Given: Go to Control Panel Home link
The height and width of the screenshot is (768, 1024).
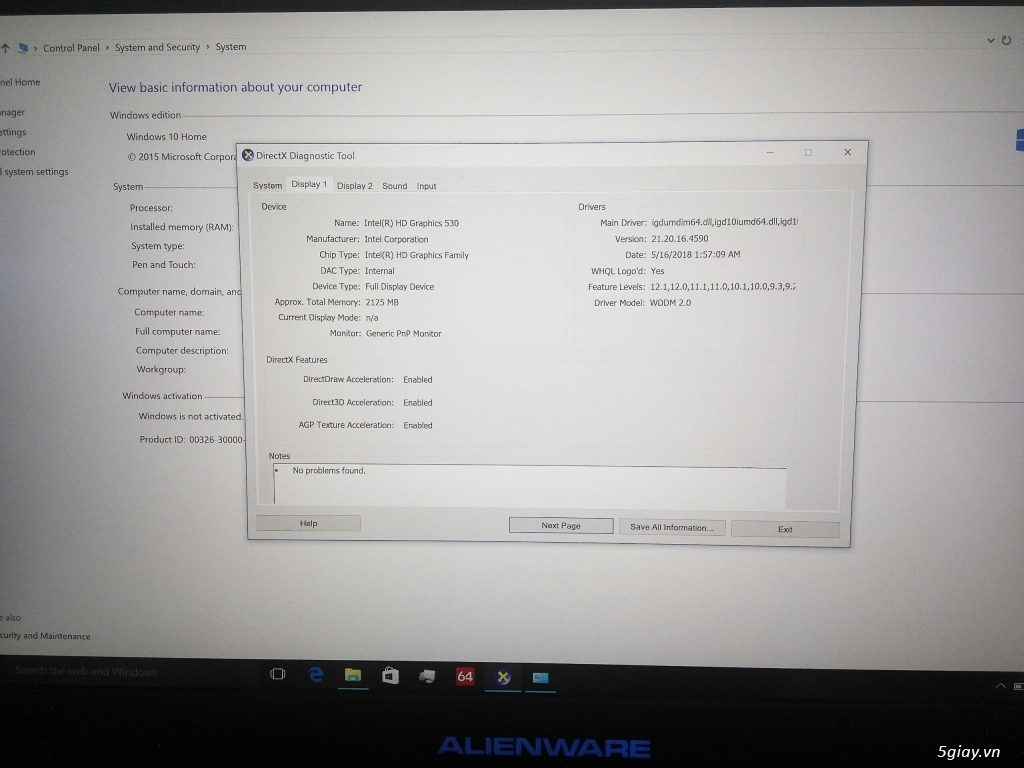Looking at the screenshot, I should point(20,82).
